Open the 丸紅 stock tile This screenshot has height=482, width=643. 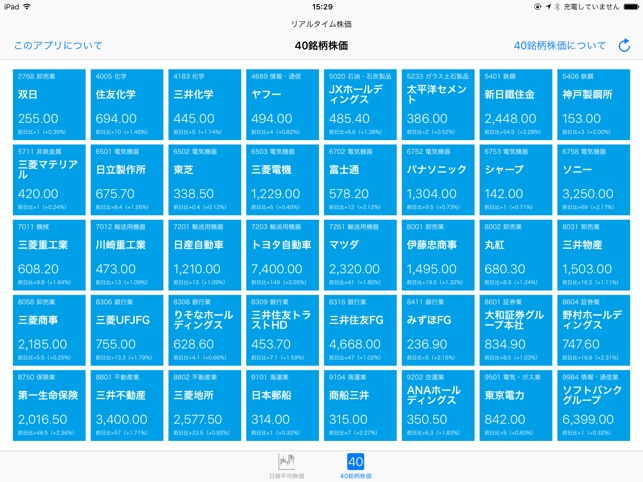(516, 255)
